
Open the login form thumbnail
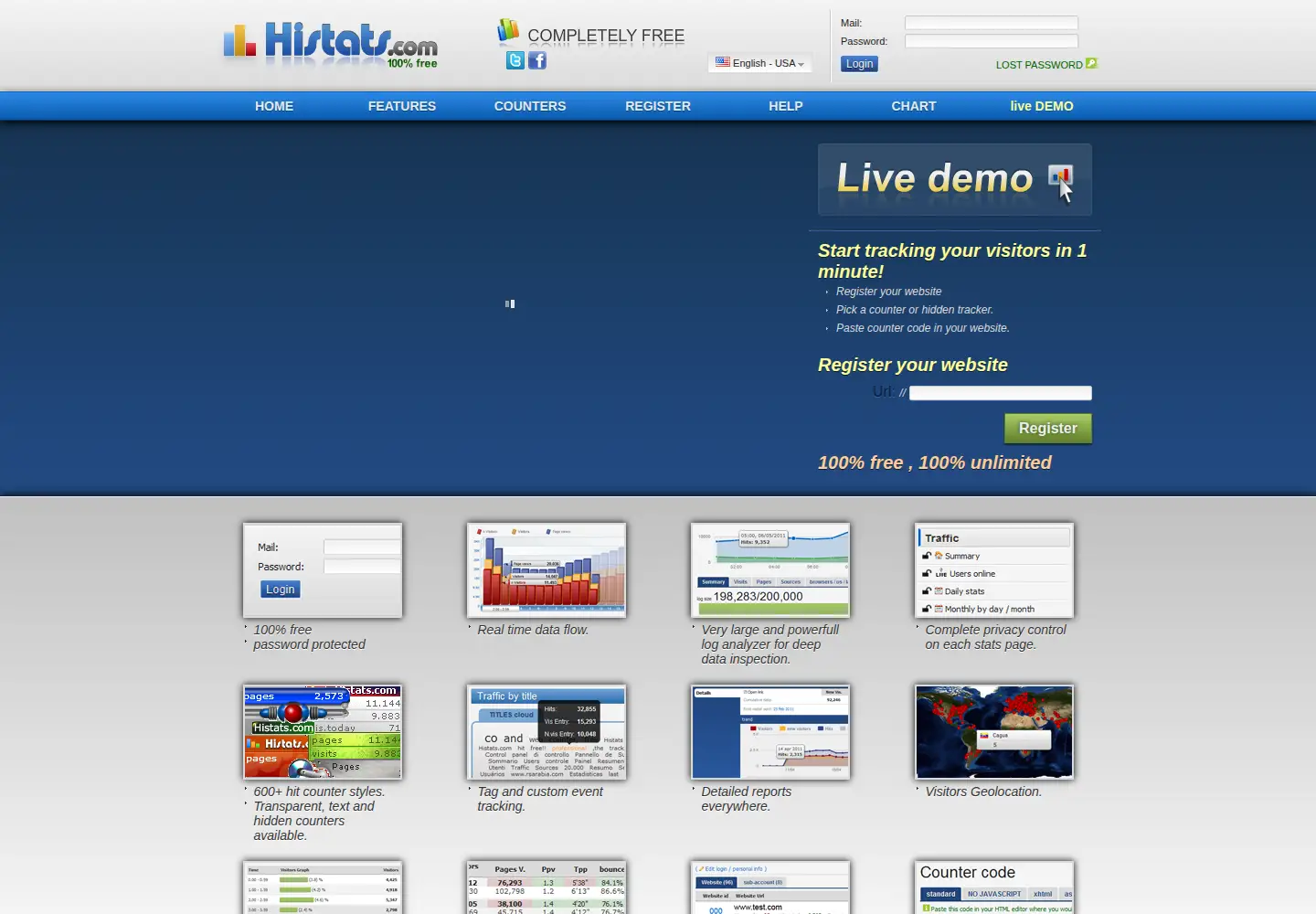[x=323, y=570]
